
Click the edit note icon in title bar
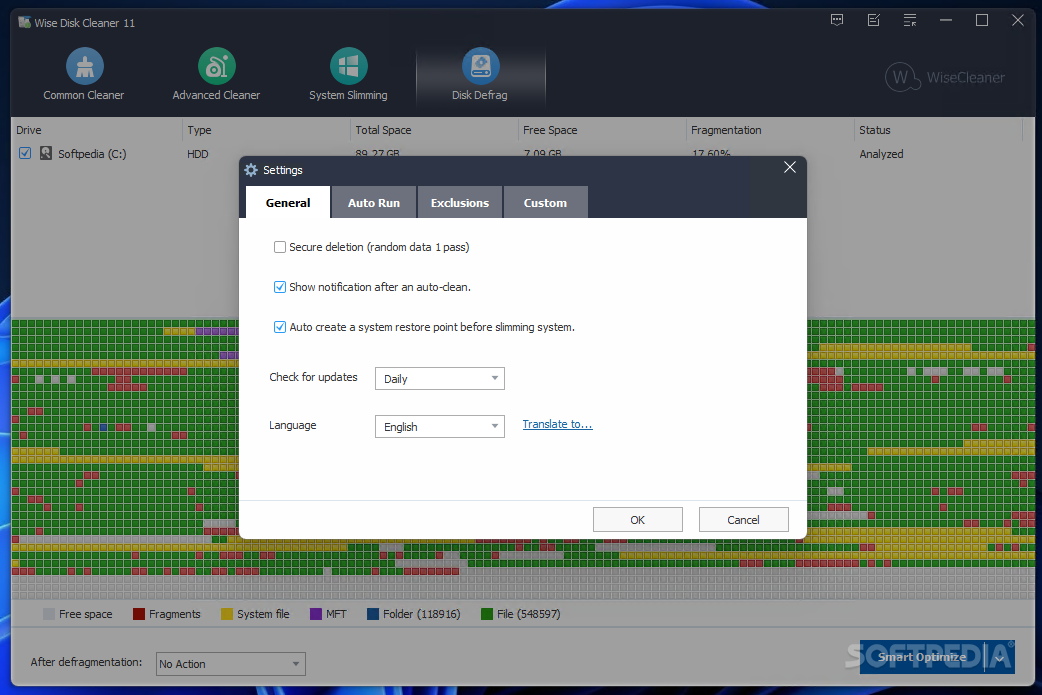[x=874, y=21]
